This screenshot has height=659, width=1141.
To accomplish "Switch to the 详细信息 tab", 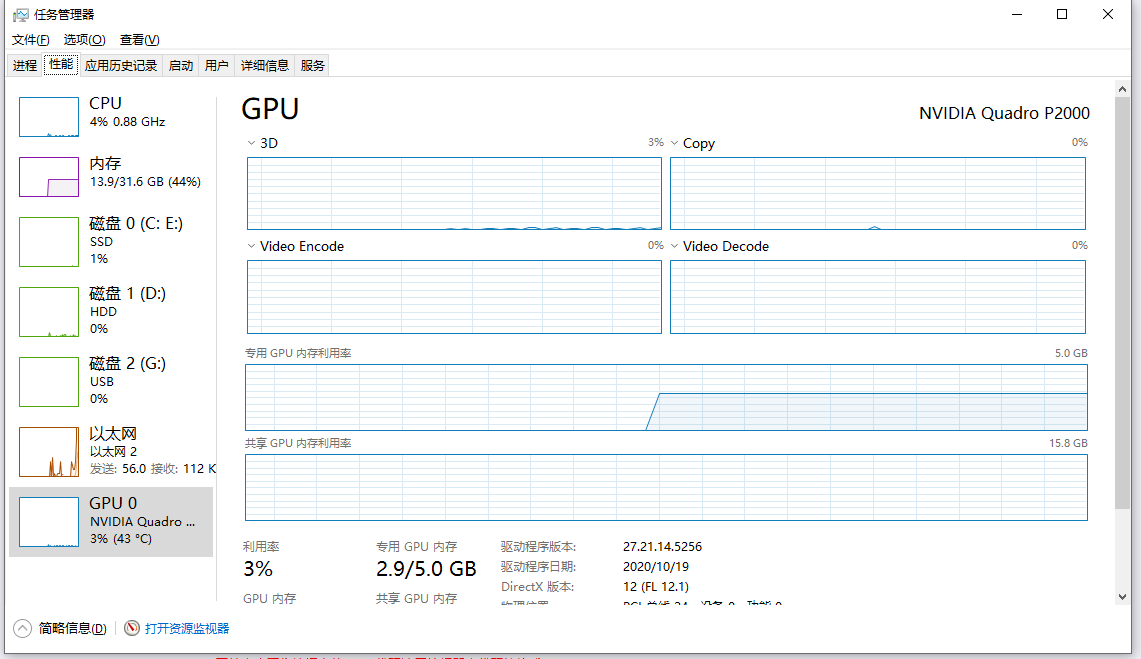I will click(x=265, y=65).
